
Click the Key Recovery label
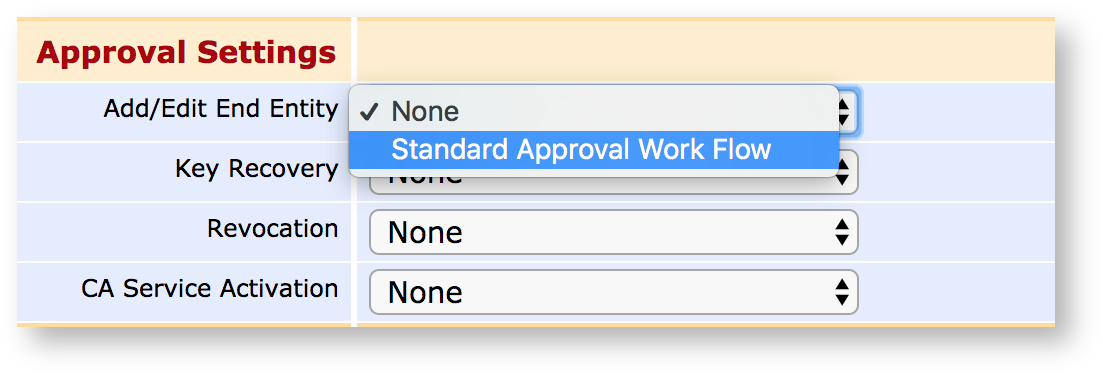click(257, 170)
